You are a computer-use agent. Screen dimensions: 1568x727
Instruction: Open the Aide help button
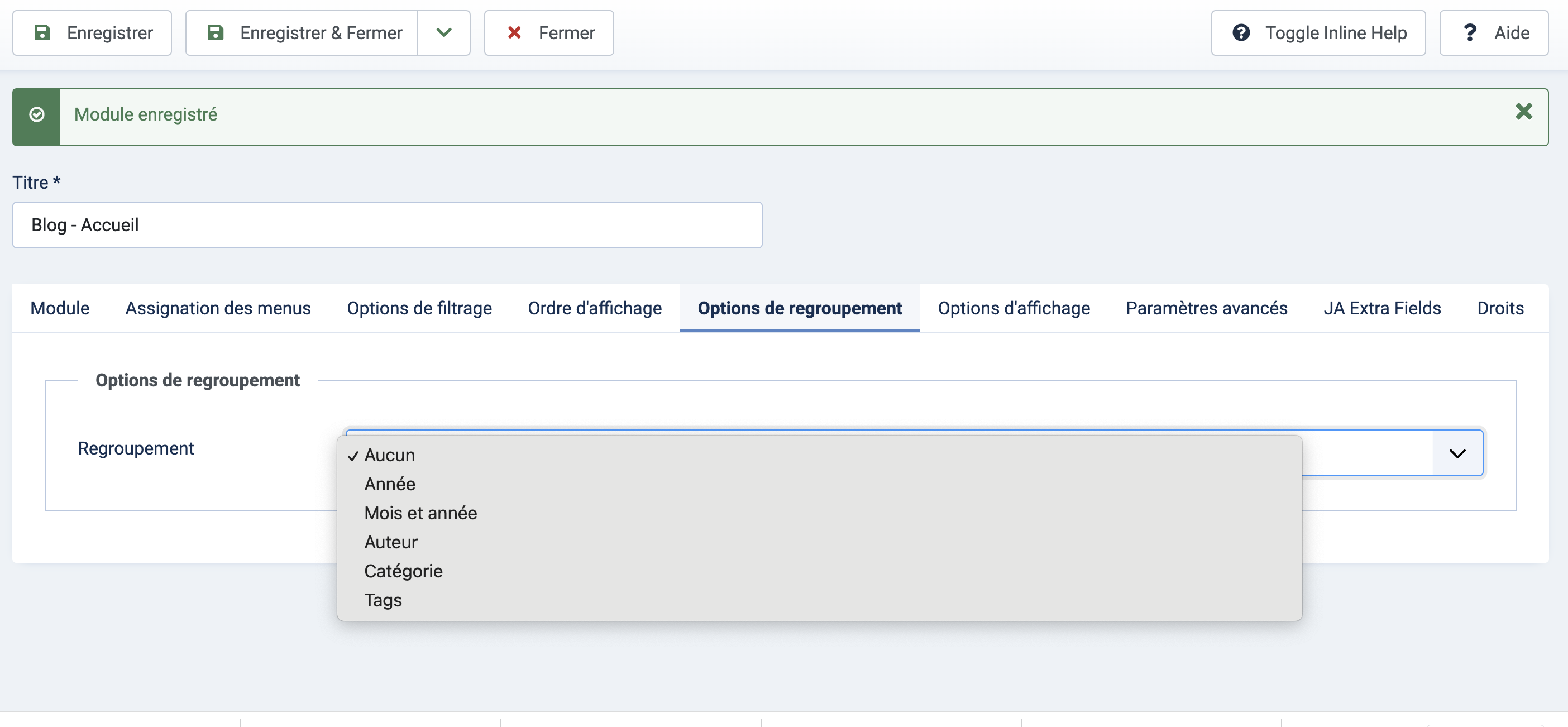click(1493, 33)
